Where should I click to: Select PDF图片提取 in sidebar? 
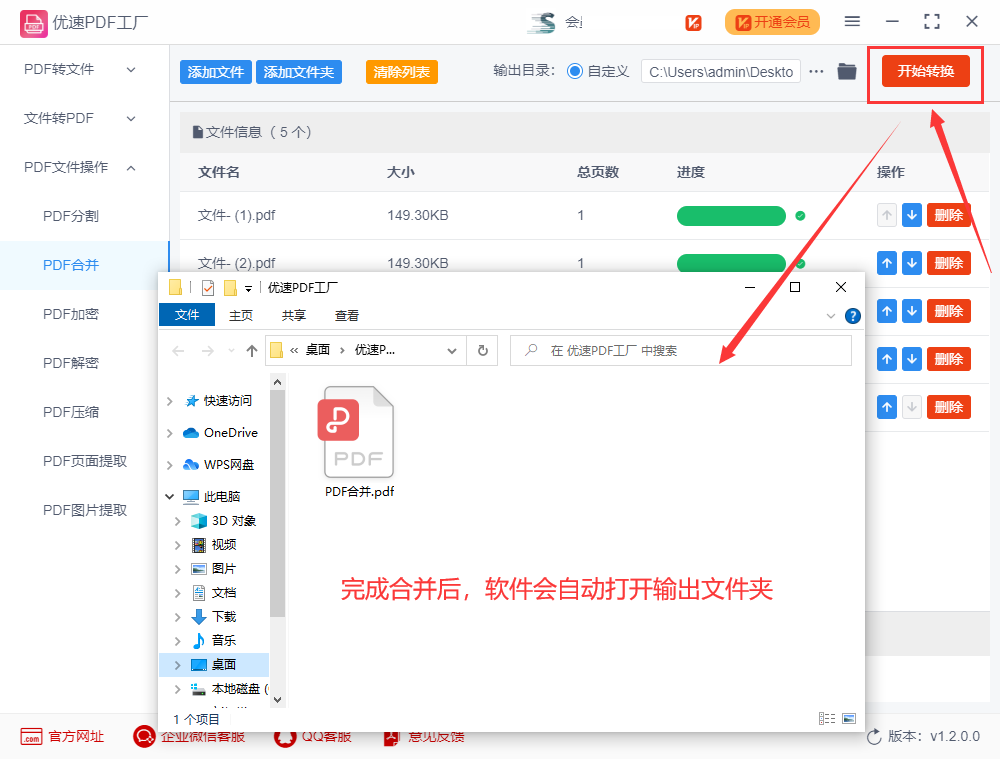click(85, 511)
